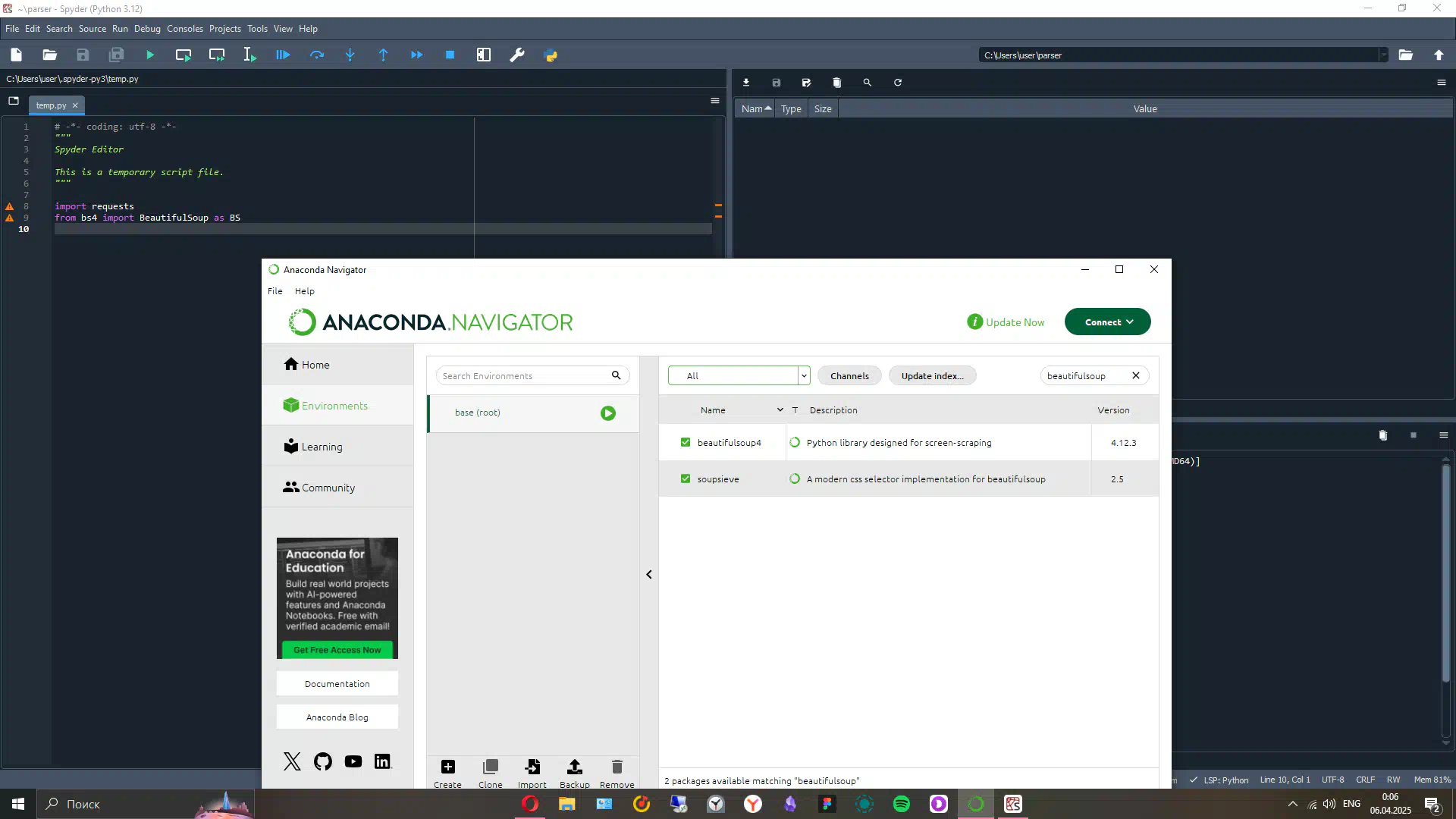This screenshot has width=1456, height=819.
Task: Refresh variables in Variable Explorer
Action: coord(898,83)
